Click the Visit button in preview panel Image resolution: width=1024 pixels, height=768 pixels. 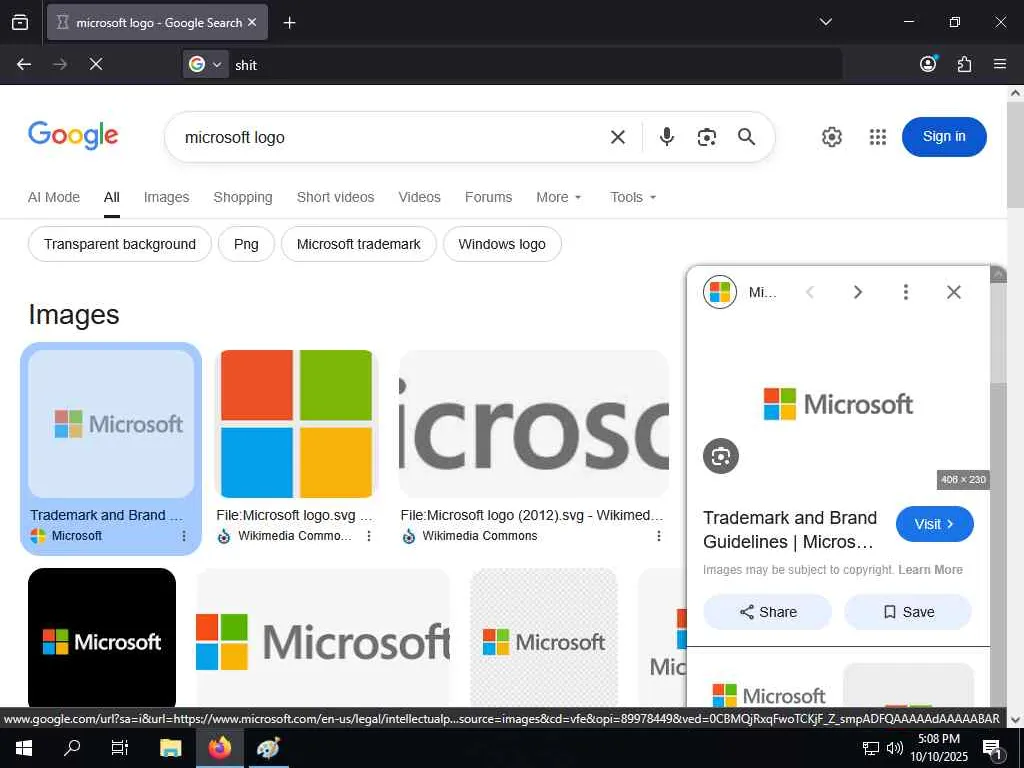935,524
